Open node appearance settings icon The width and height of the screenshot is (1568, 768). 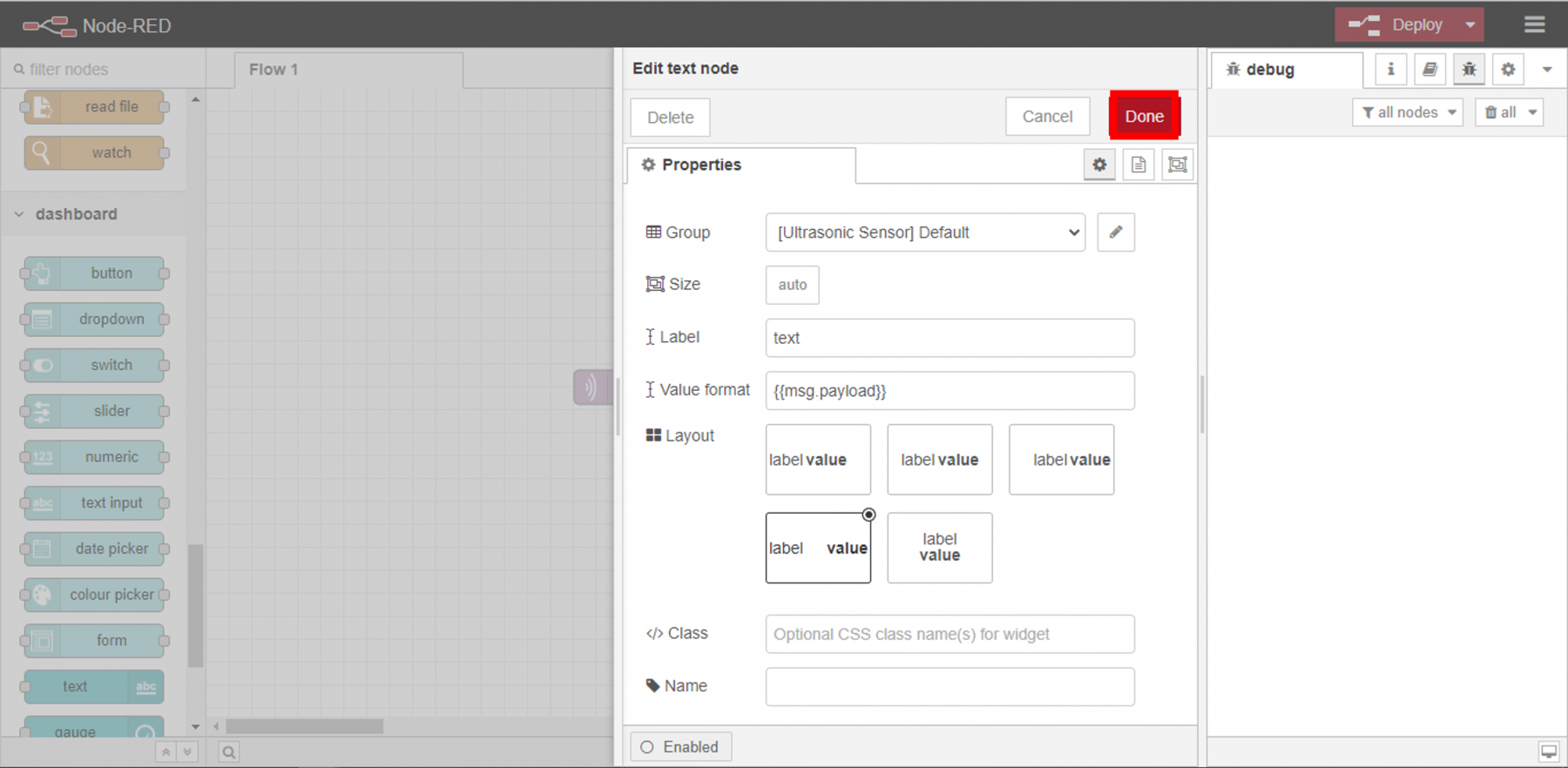coord(1177,165)
